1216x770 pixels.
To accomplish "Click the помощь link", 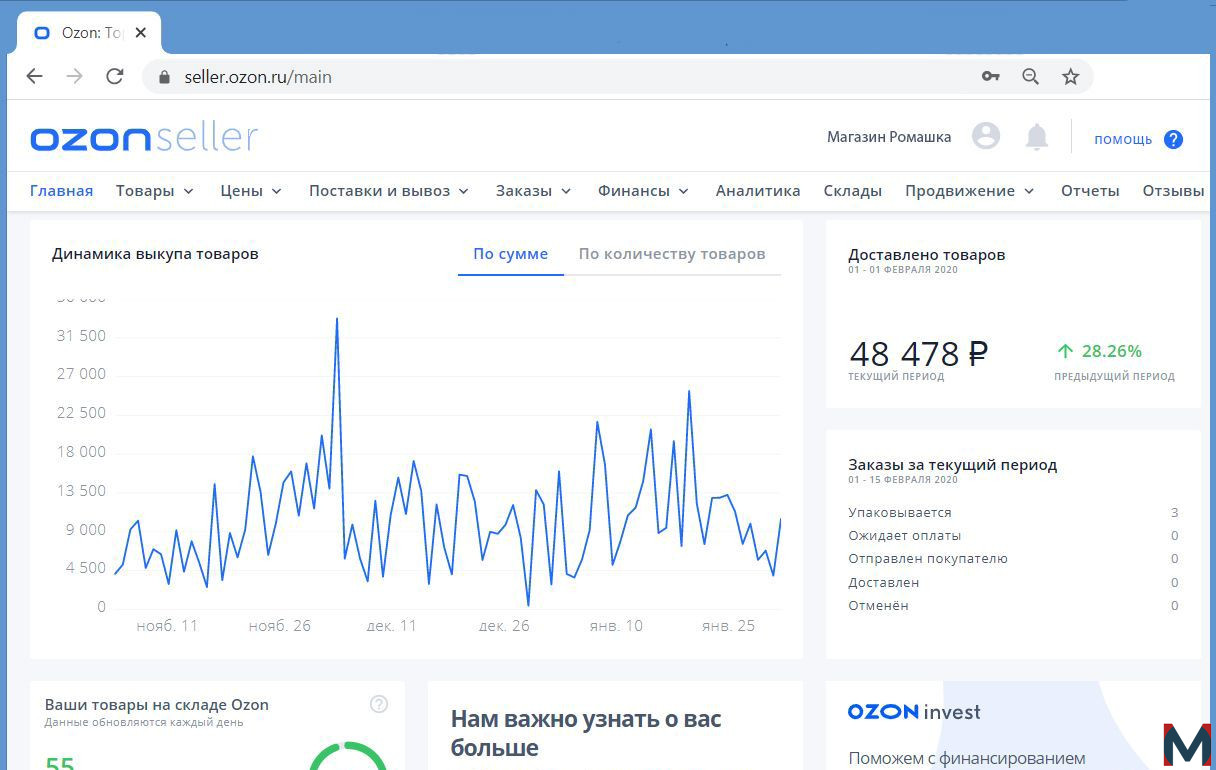I will pyautogui.click(x=1123, y=139).
